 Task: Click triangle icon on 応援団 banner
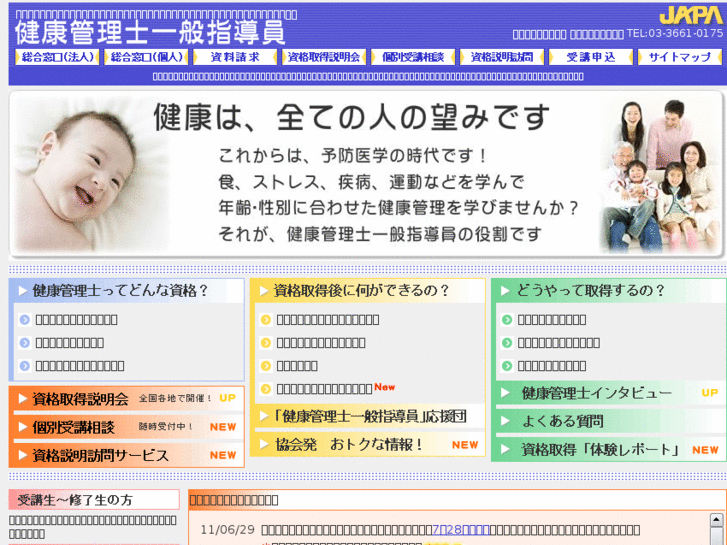coord(264,417)
